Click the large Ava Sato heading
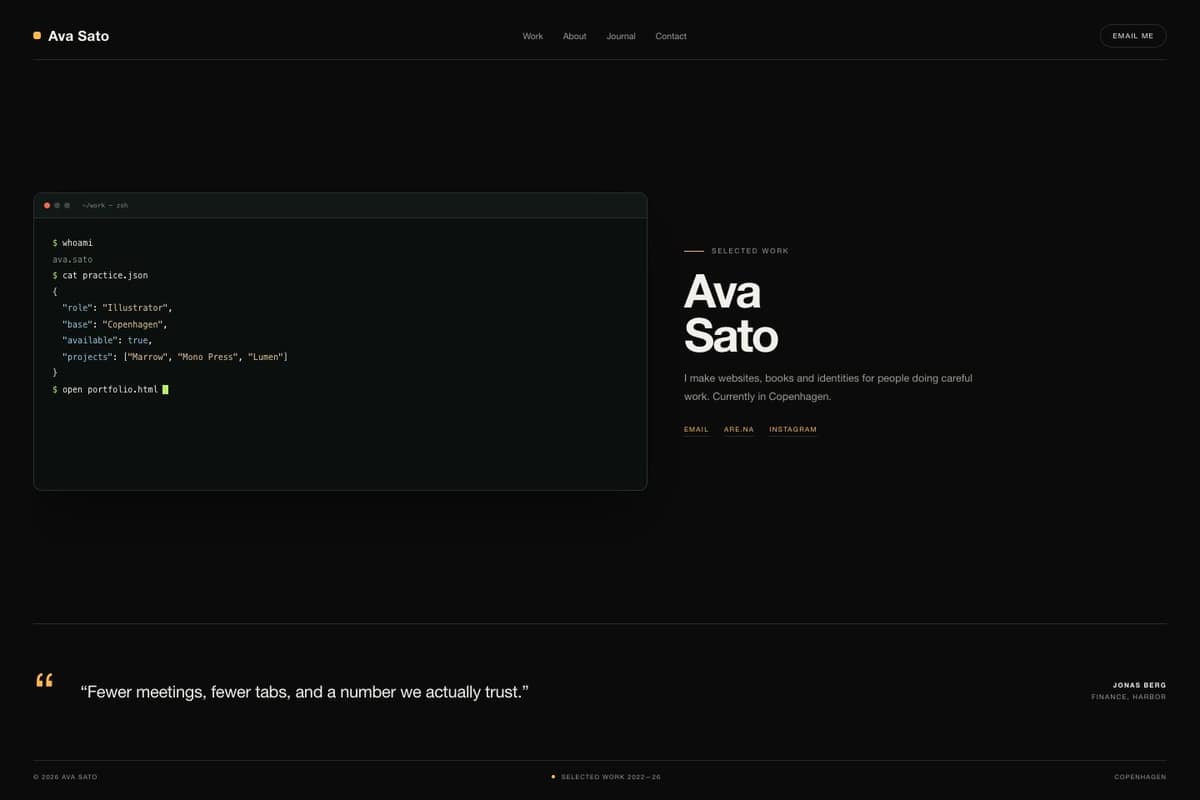This screenshot has width=1200, height=800. pyautogui.click(x=731, y=314)
